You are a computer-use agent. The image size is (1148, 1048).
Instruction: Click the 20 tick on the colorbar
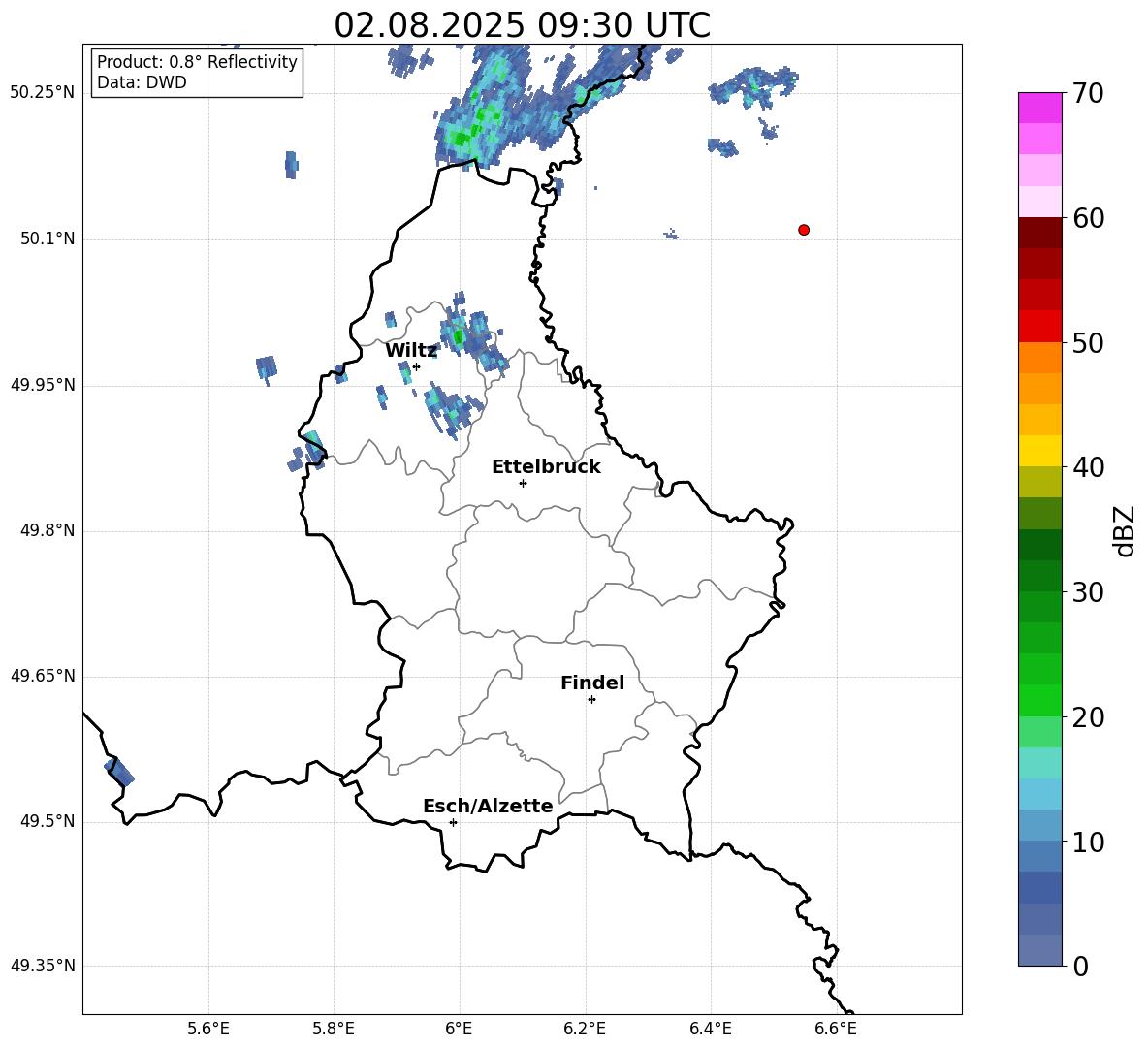pyautogui.click(x=1088, y=717)
